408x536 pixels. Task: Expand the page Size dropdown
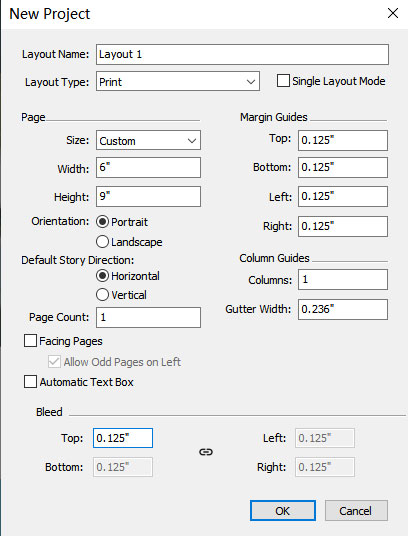(148, 140)
